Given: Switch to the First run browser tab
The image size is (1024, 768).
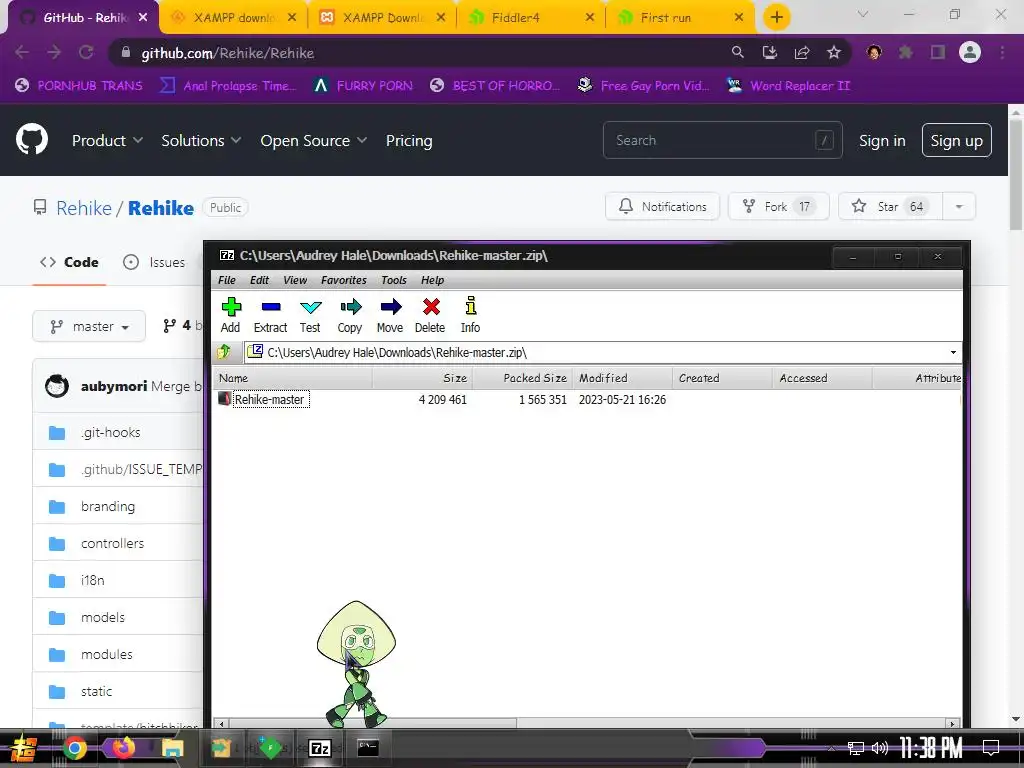Looking at the screenshot, I should click(x=680, y=18).
